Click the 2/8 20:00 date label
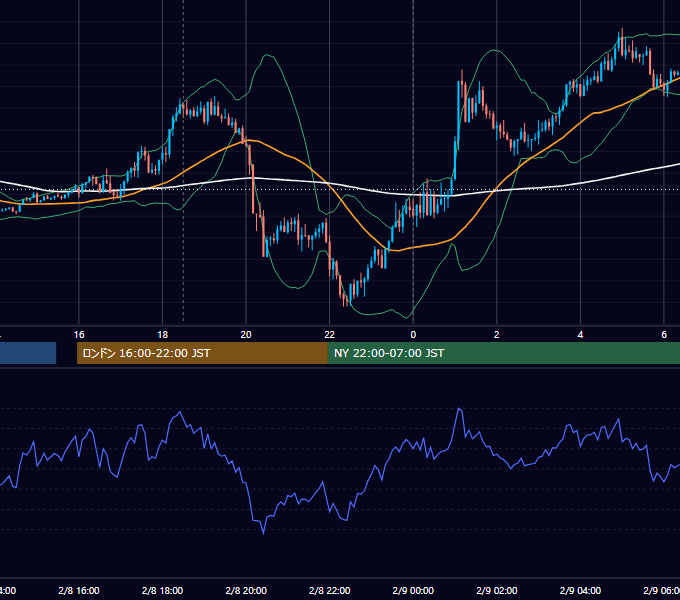 (246, 590)
